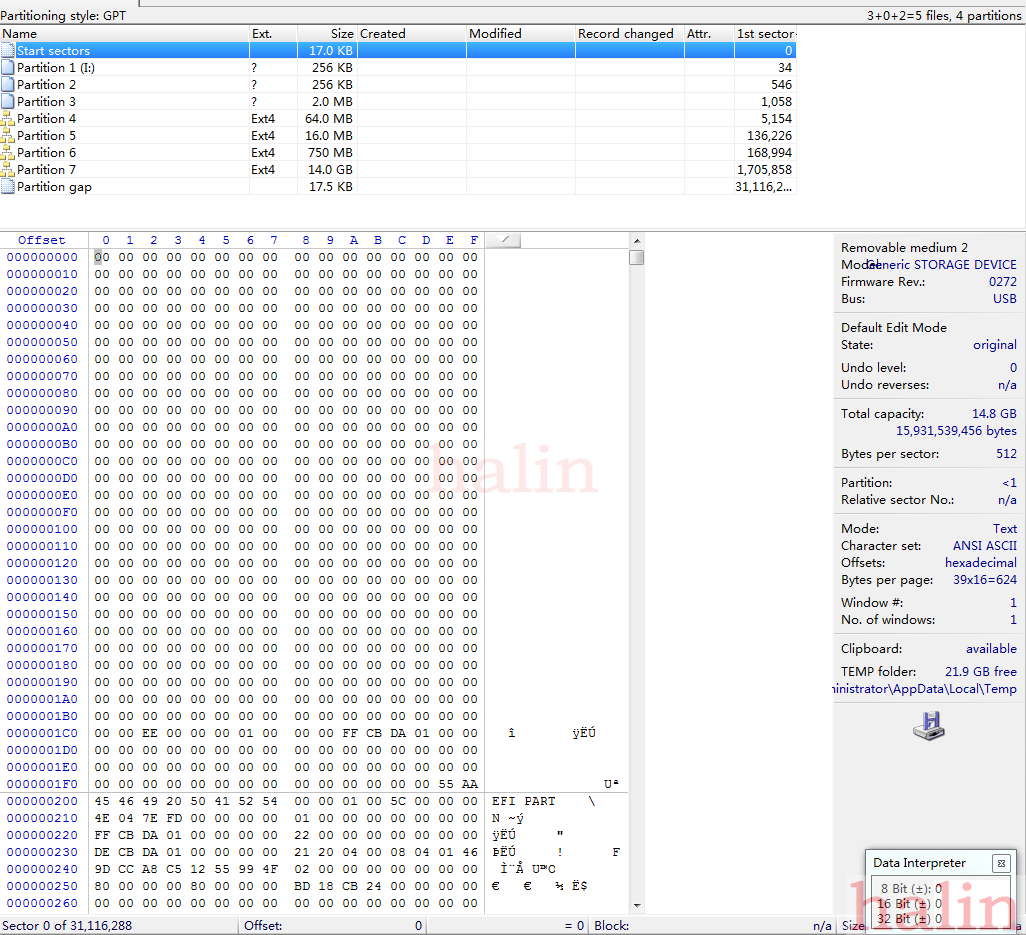1026x935 pixels.
Task: Select the Partition 1 (I:) icon
Action: 8,68
